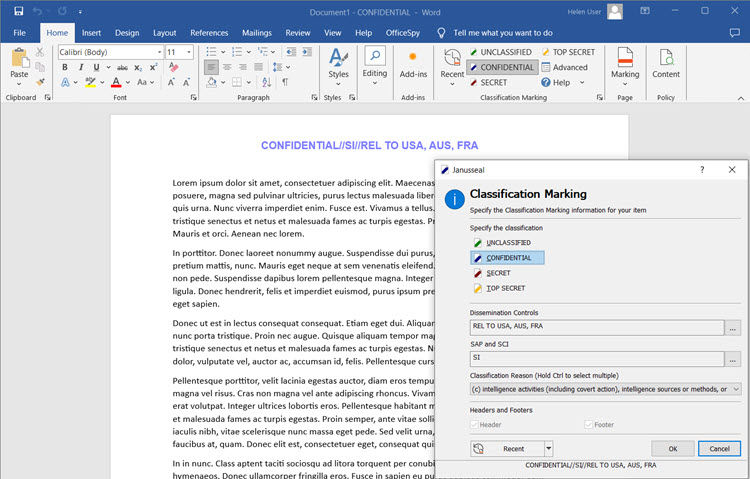Select SECRET in Janusseal dialog
This screenshot has width=750, height=479.
(x=492, y=273)
